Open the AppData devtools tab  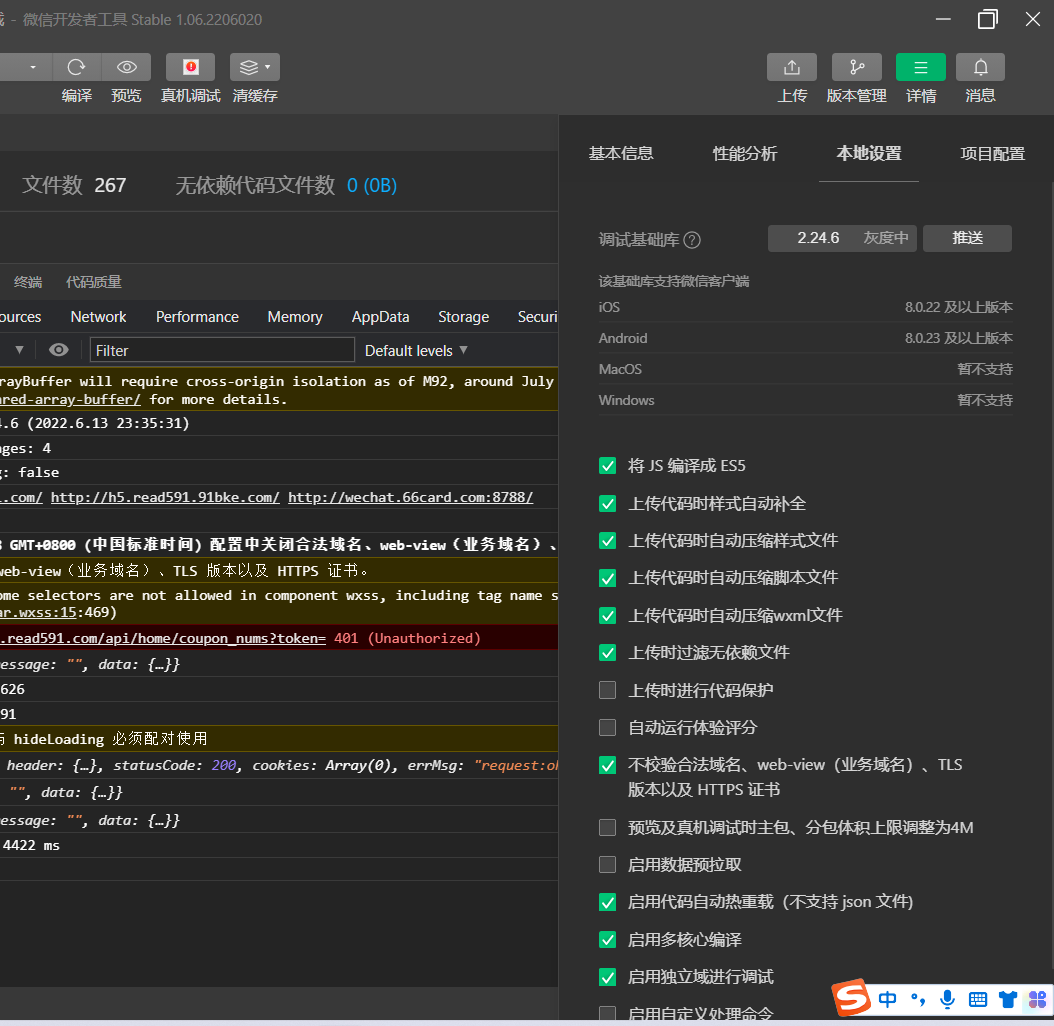tap(380, 317)
